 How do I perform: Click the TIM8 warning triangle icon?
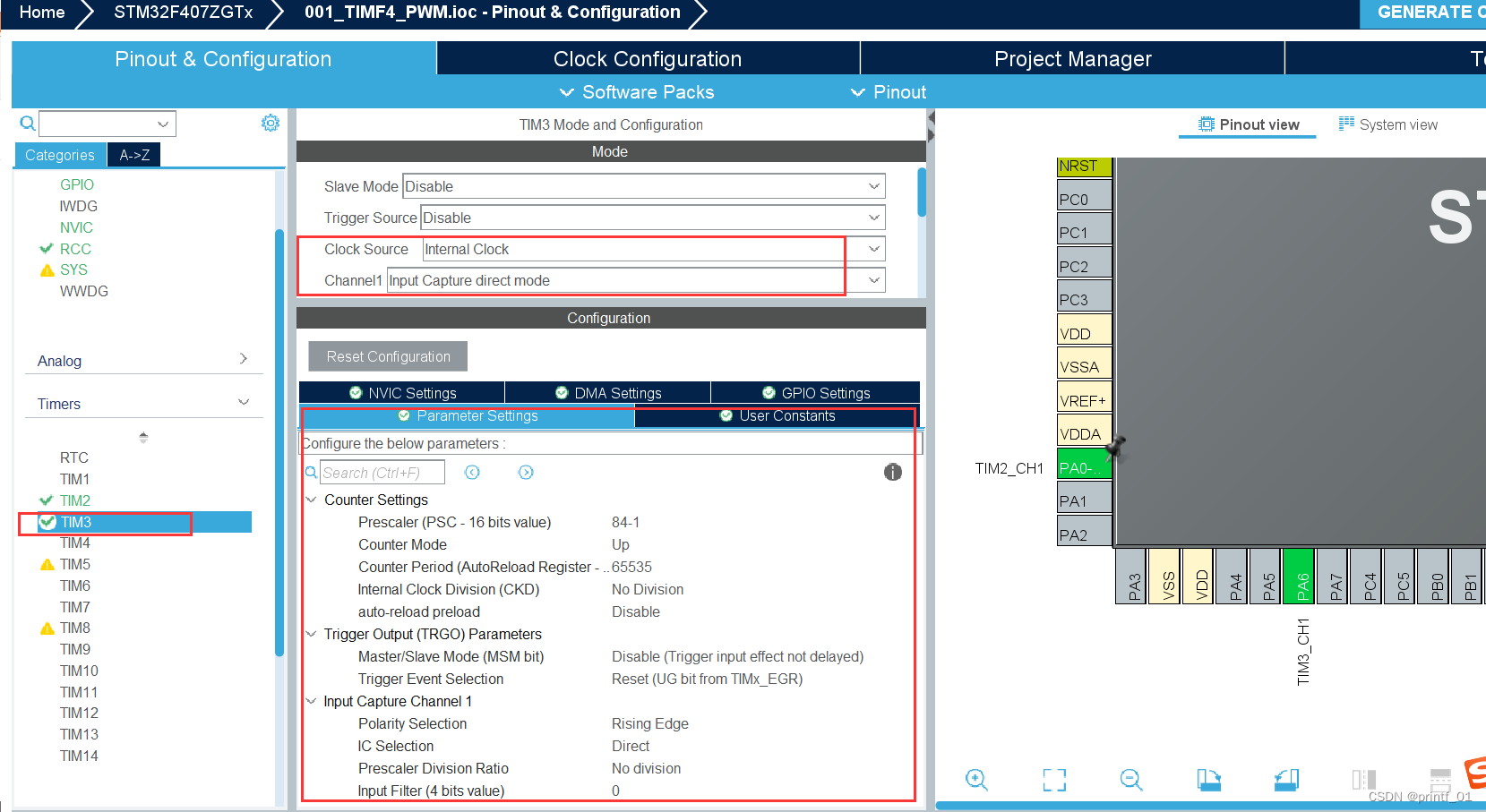(47, 628)
